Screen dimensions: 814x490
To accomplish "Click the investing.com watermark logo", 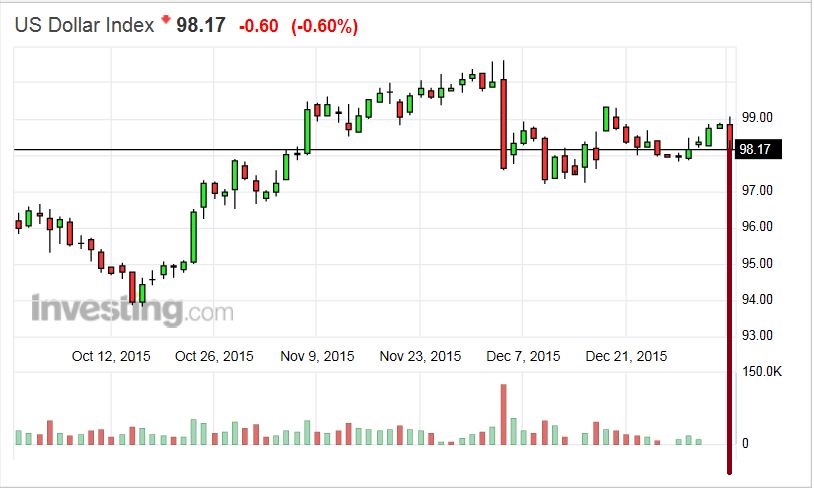I will (x=132, y=310).
